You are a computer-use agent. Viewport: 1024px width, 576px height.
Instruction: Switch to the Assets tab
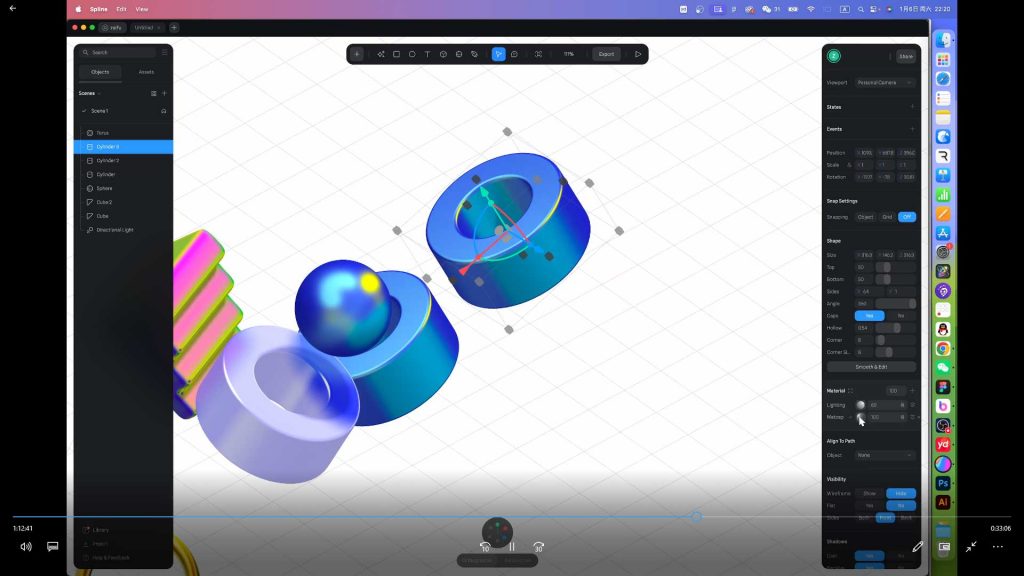pos(146,72)
